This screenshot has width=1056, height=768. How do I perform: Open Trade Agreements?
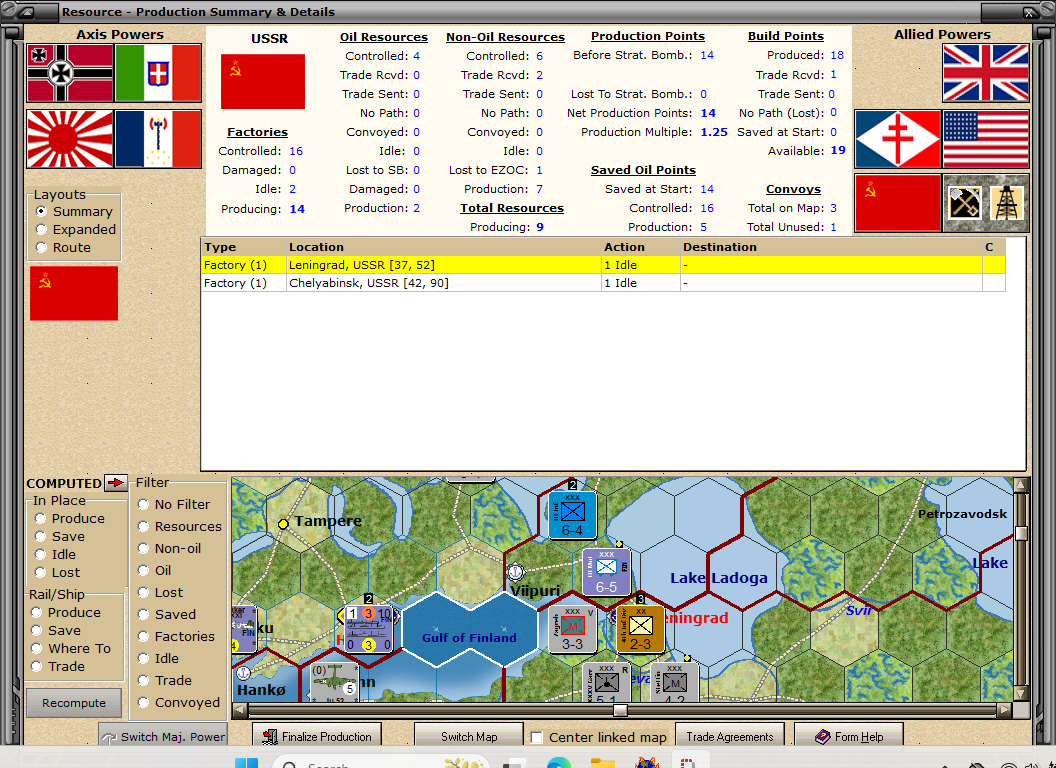coord(729,736)
